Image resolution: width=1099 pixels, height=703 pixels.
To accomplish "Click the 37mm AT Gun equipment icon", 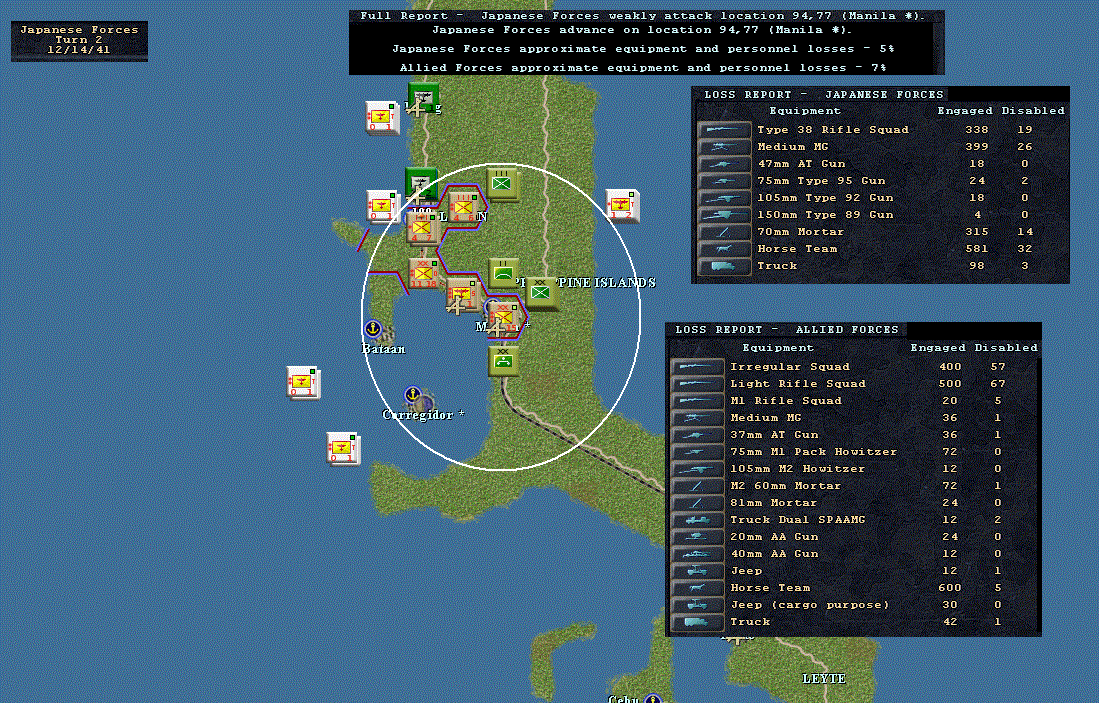I will coord(697,435).
